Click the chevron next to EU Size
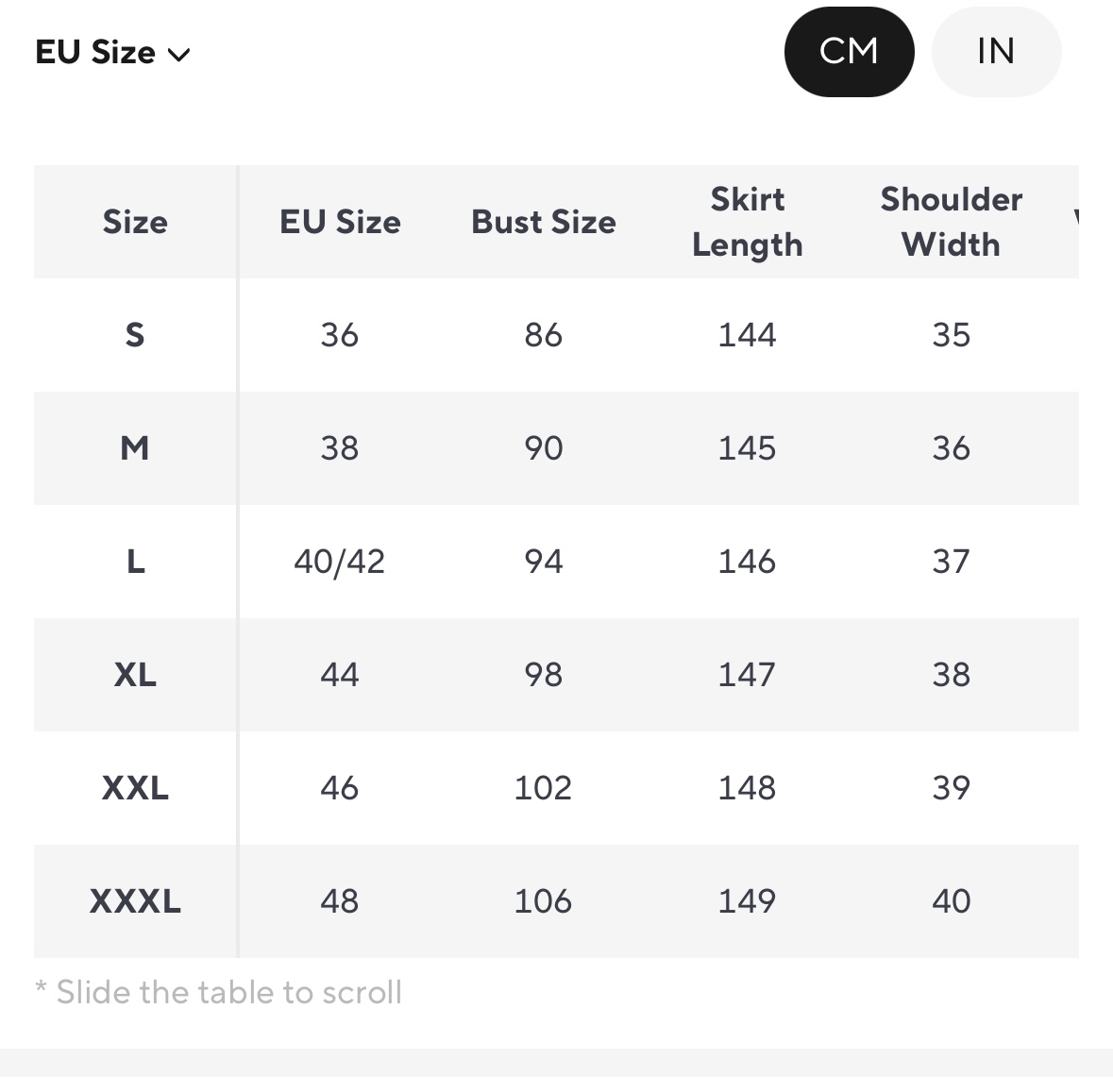Image resolution: width=1113 pixels, height=1092 pixels. [179, 55]
